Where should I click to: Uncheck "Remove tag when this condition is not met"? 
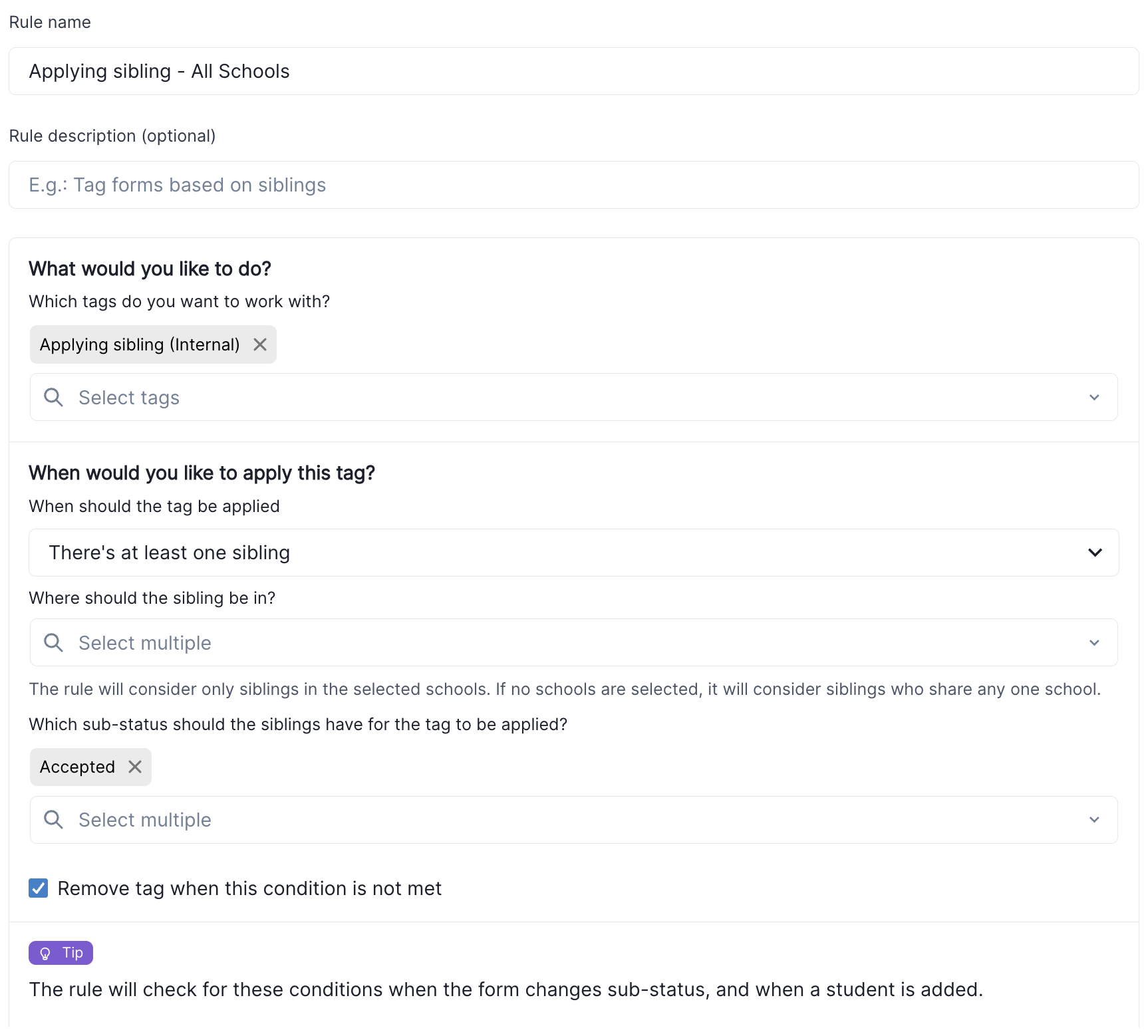(x=39, y=888)
